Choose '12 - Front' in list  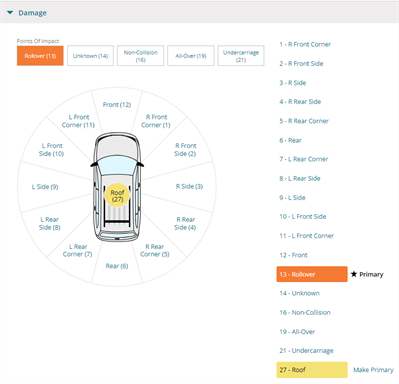(x=293, y=255)
